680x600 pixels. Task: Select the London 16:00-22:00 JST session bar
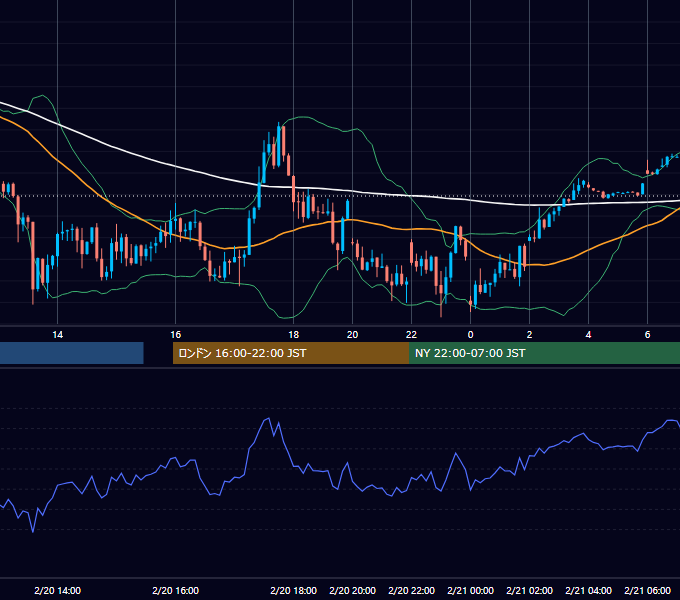(x=291, y=353)
